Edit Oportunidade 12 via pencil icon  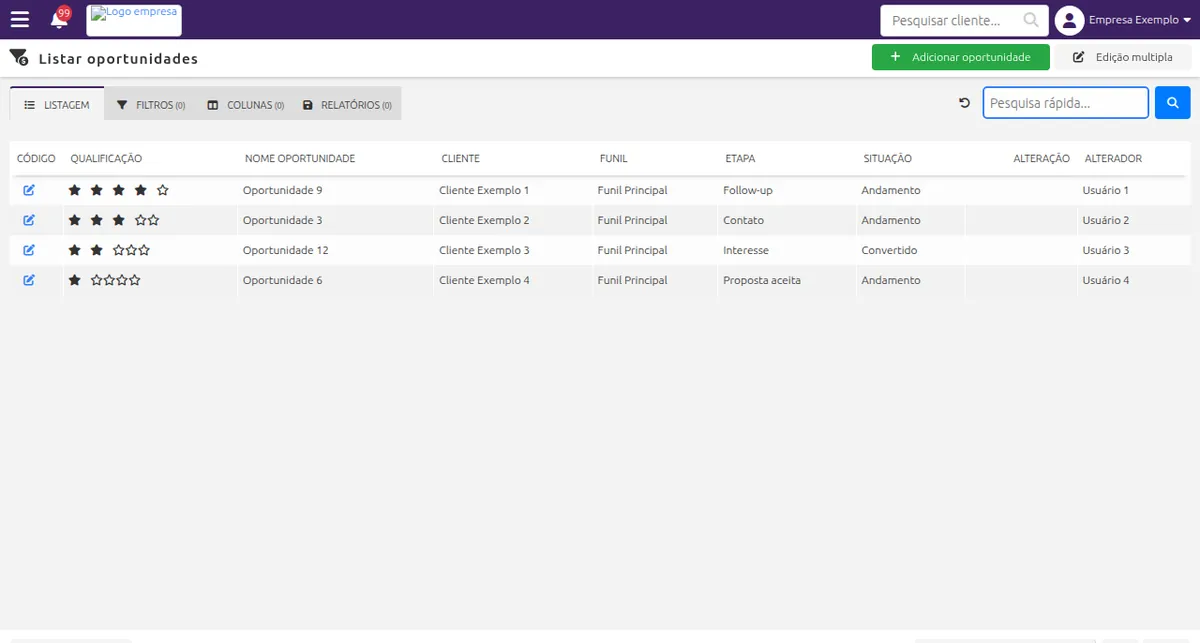click(29, 250)
